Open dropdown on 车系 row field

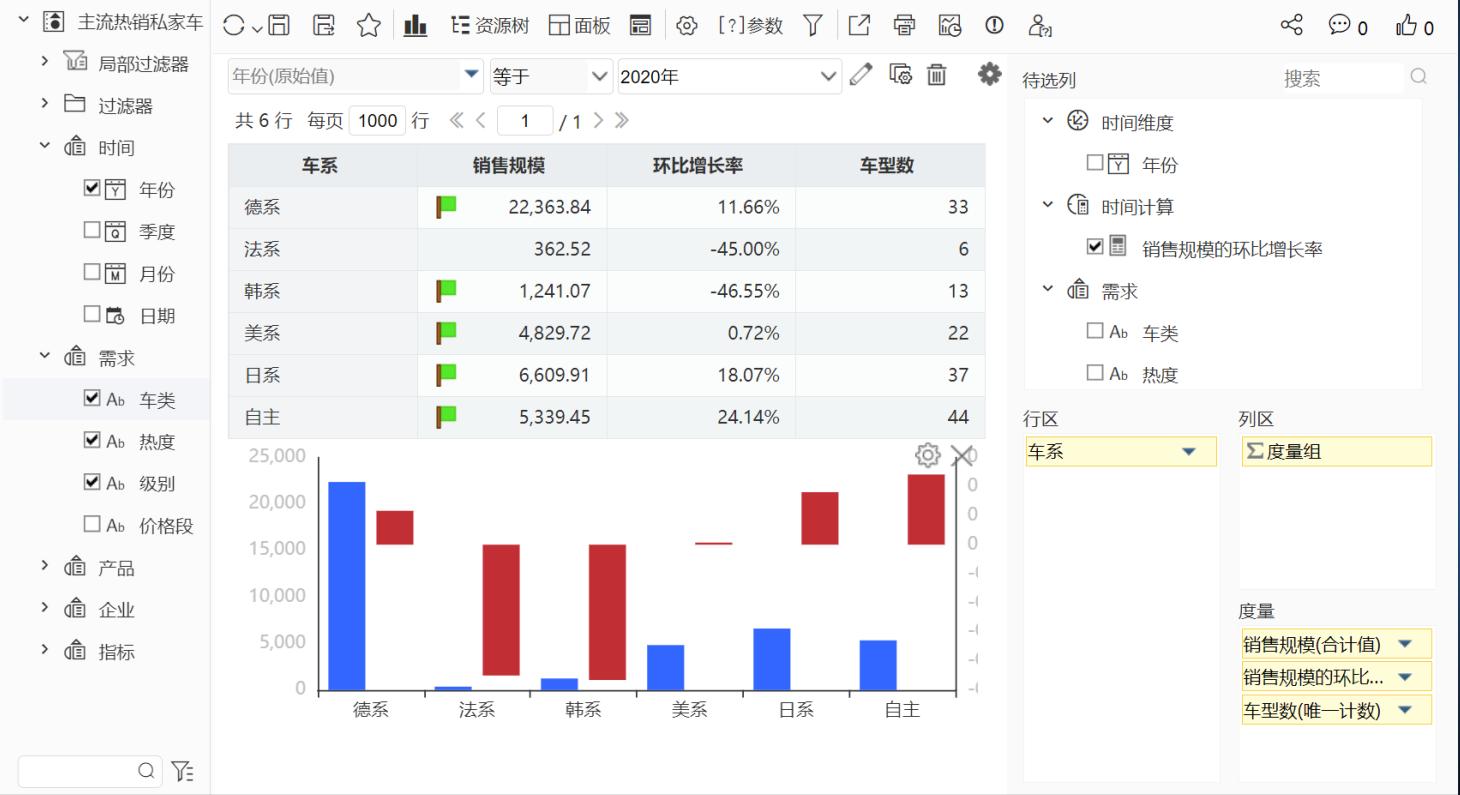pos(1188,452)
